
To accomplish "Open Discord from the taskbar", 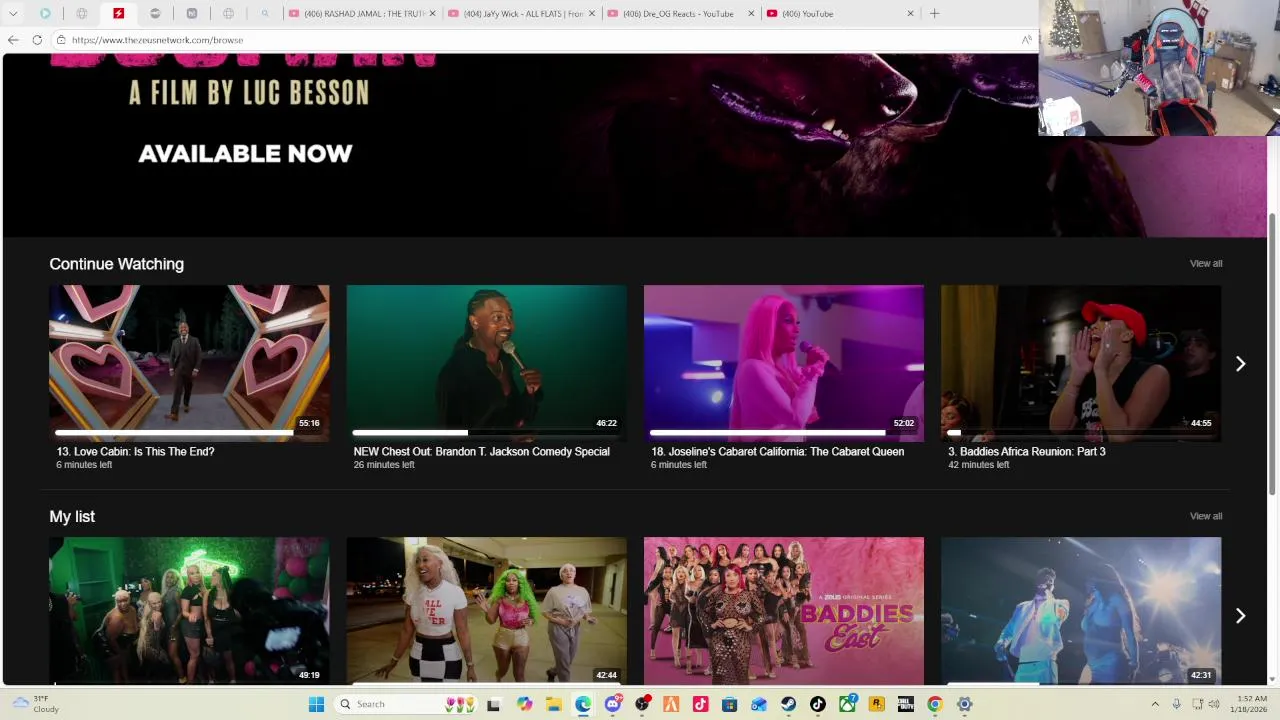I will [x=613, y=704].
